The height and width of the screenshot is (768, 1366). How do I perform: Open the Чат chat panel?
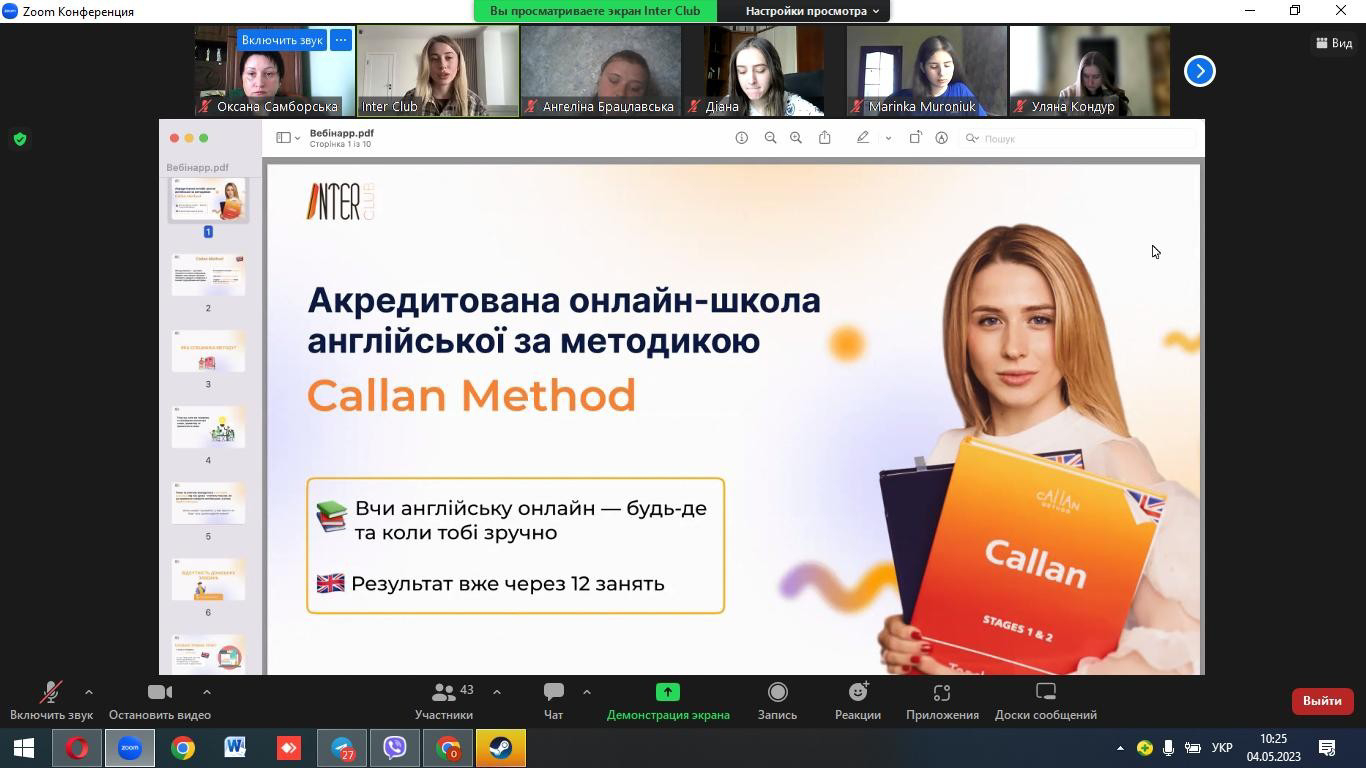[x=553, y=700]
